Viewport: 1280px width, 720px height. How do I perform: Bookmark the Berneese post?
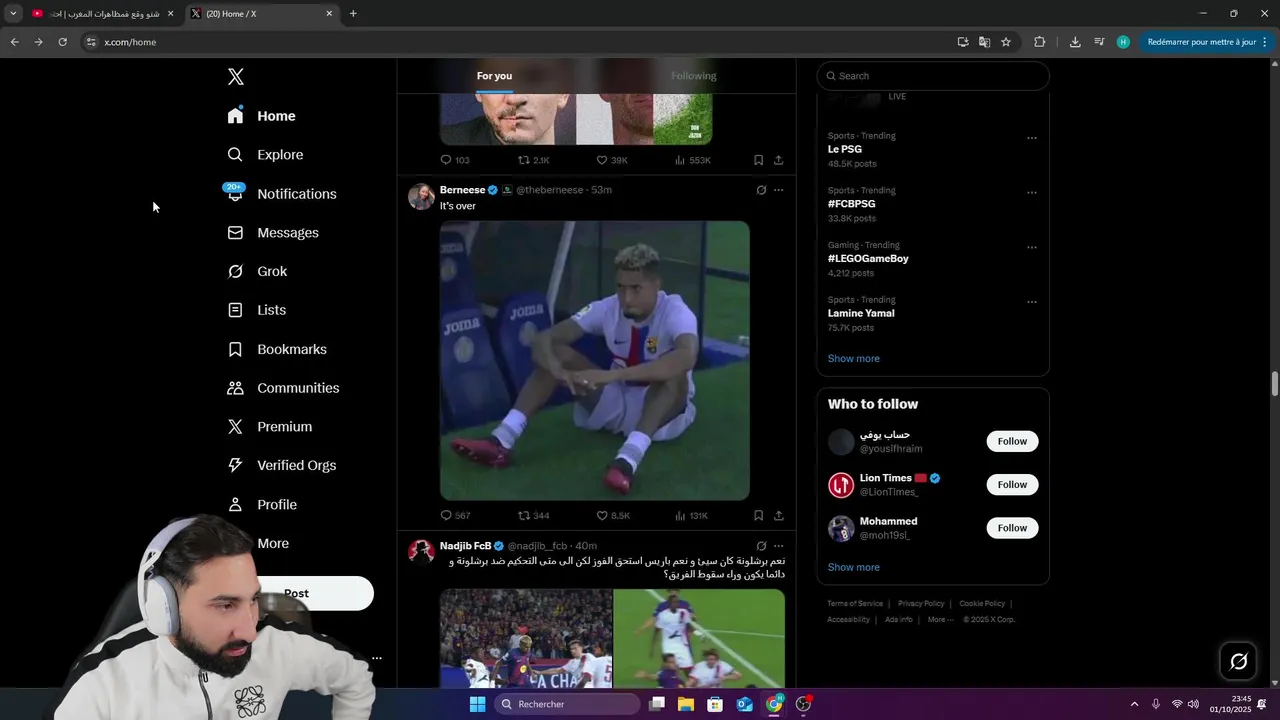pos(758,516)
